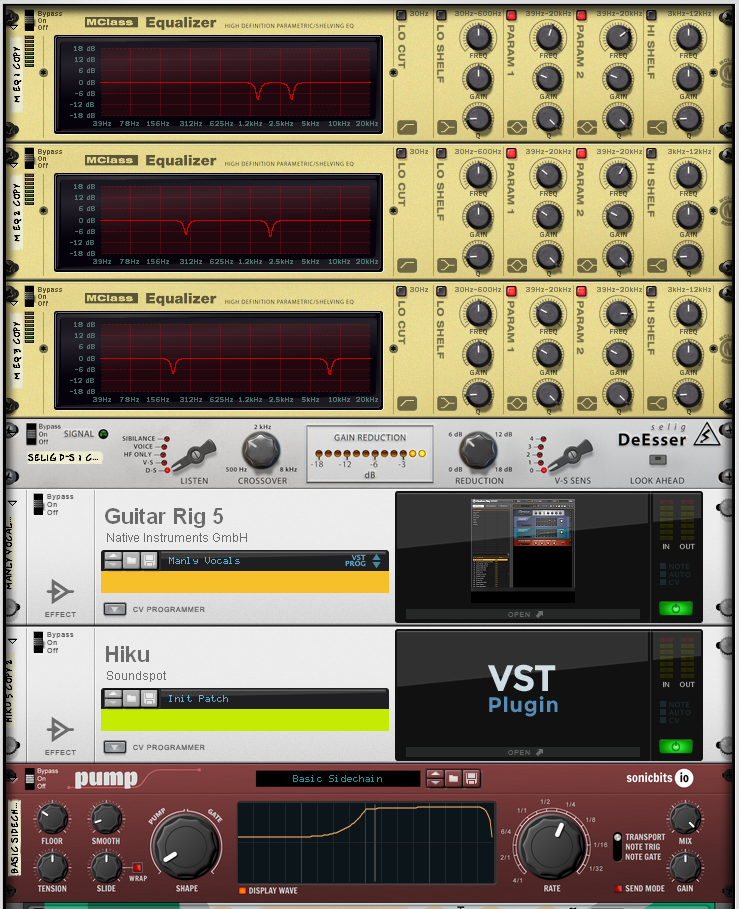Image resolution: width=739 pixels, height=909 pixels.
Task: Click the Guitar Rig 5 plugin thumbnail preview
Action: [523, 550]
